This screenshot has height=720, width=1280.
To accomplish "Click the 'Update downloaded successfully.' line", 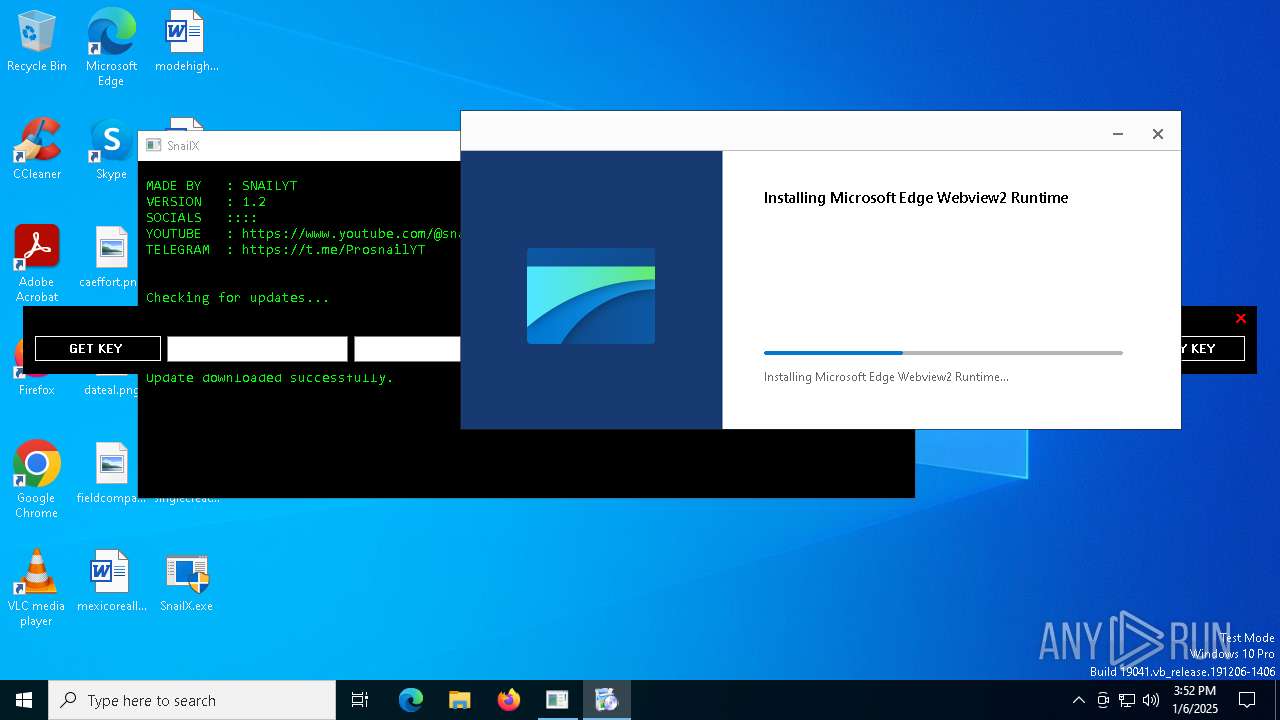I will click(269, 378).
